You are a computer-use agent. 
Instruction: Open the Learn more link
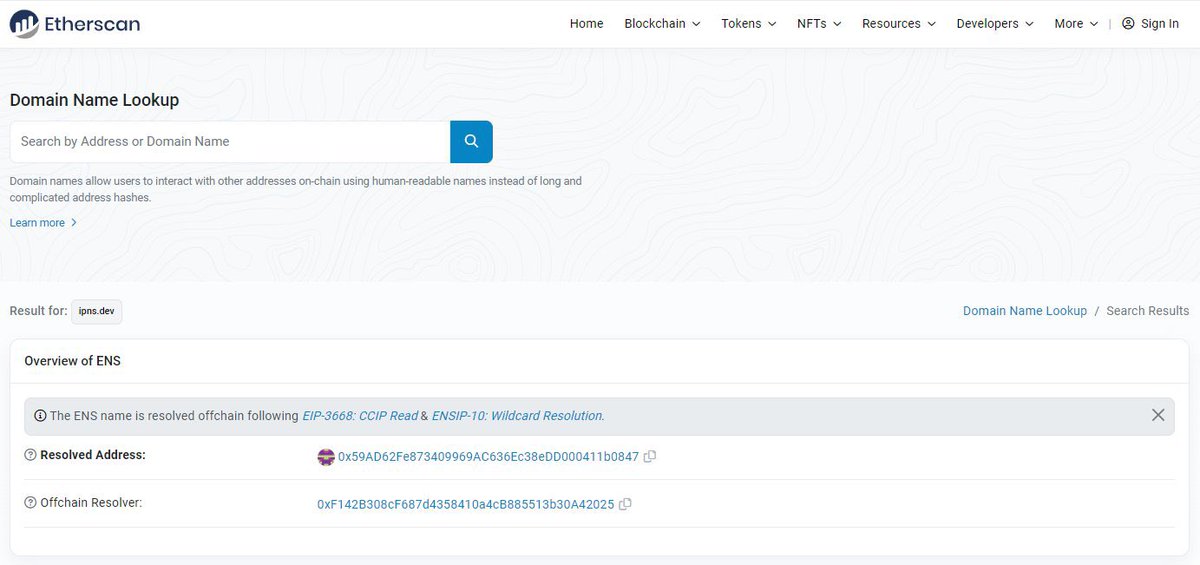click(x=43, y=223)
